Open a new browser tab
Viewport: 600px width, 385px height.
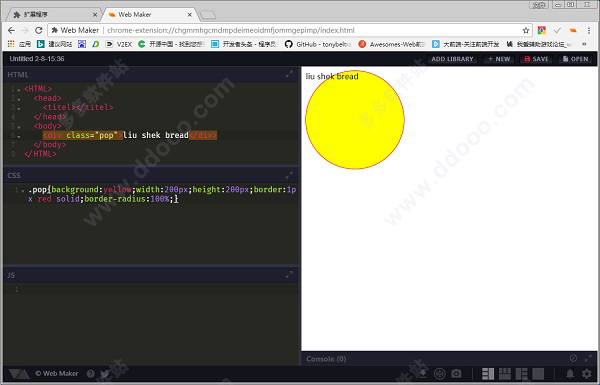(x=207, y=15)
